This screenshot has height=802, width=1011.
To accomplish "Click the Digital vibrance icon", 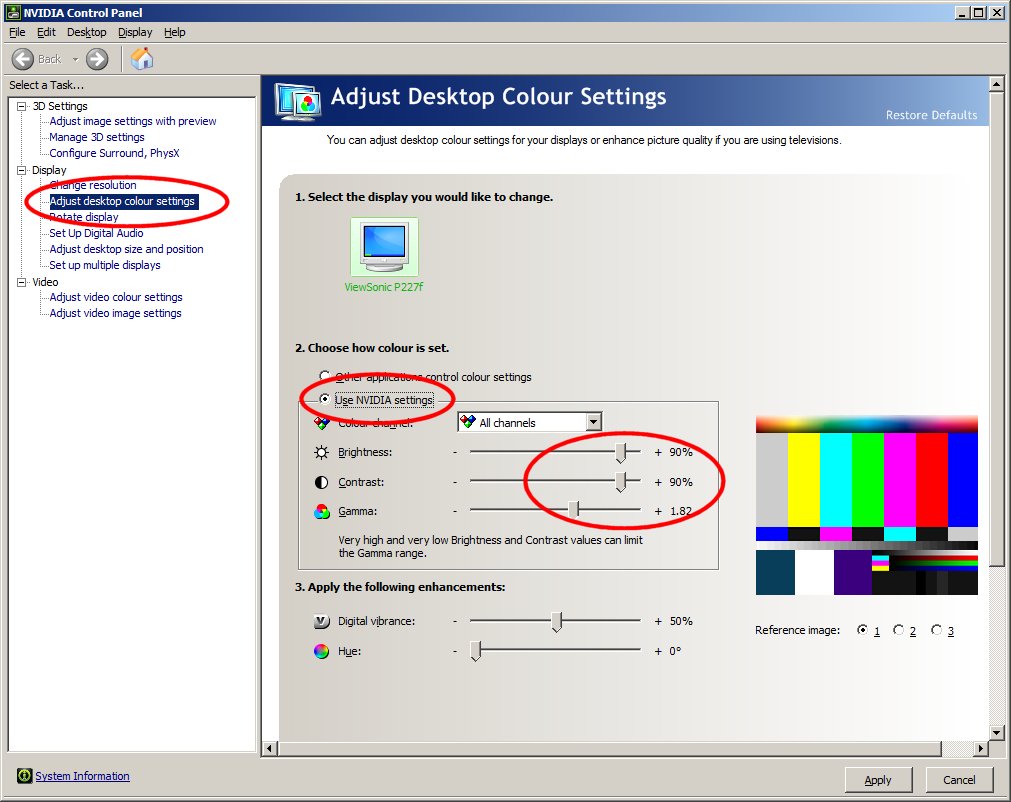I will click(321, 621).
